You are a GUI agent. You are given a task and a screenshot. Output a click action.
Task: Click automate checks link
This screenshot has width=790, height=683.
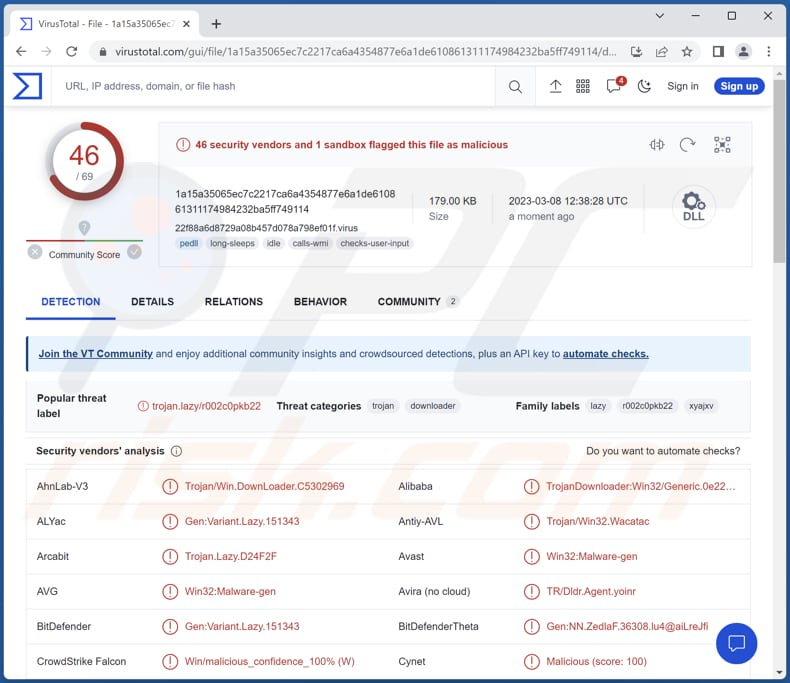606,354
